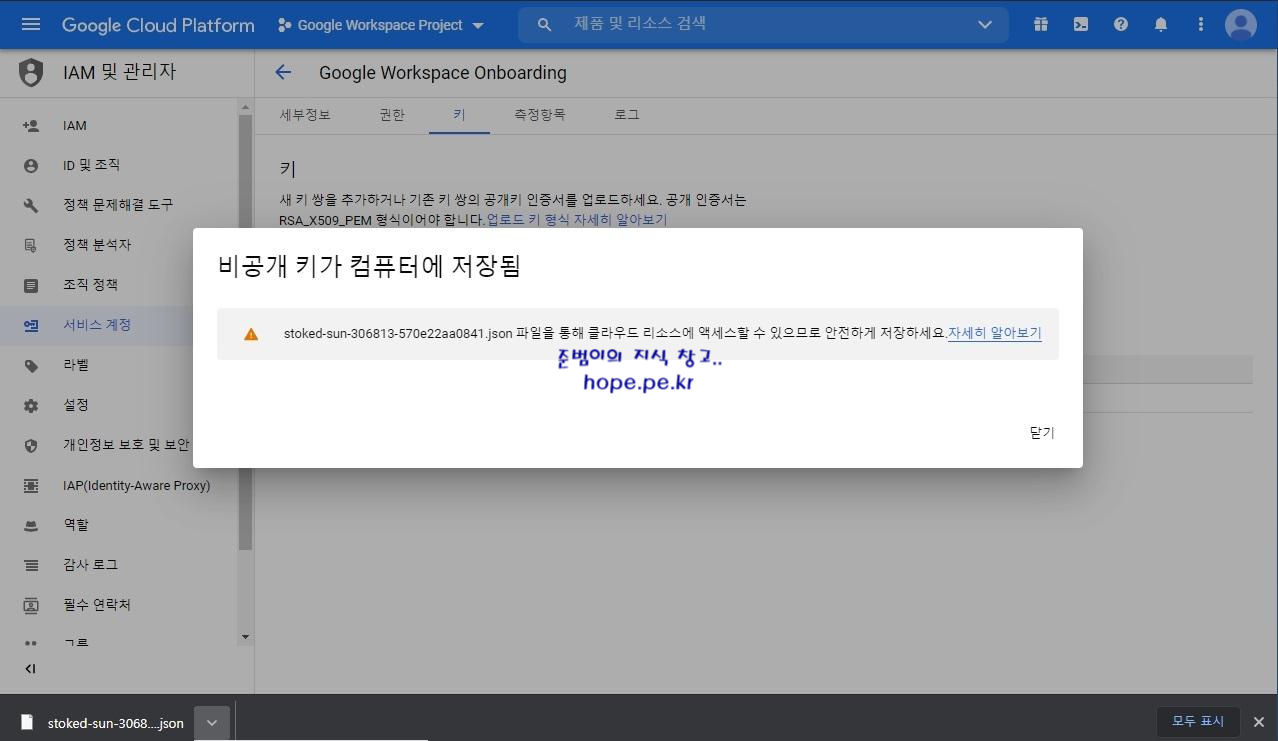Click the 역할 hat icon
This screenshot has height=741, width=1278.
click(31, 525)
